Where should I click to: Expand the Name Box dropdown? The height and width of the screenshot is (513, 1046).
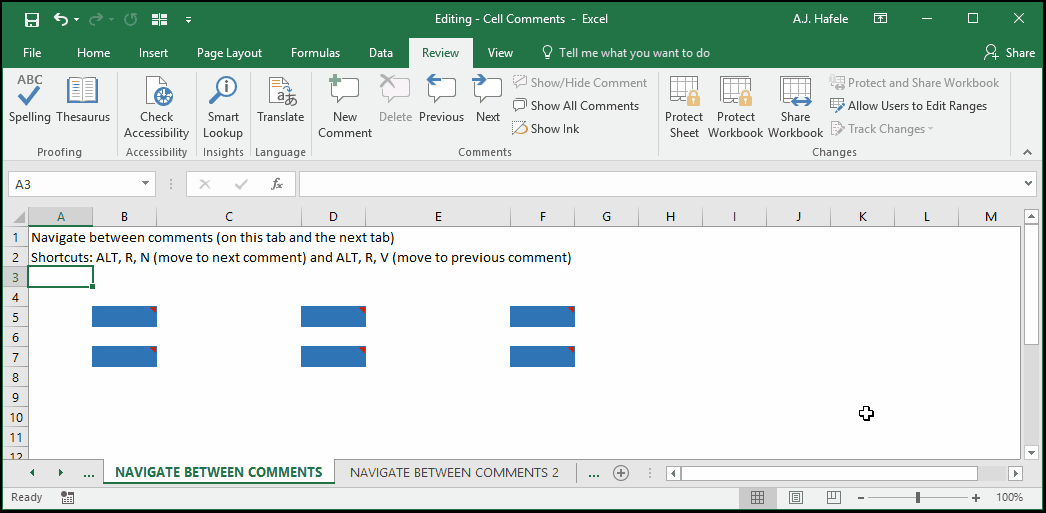145,184
